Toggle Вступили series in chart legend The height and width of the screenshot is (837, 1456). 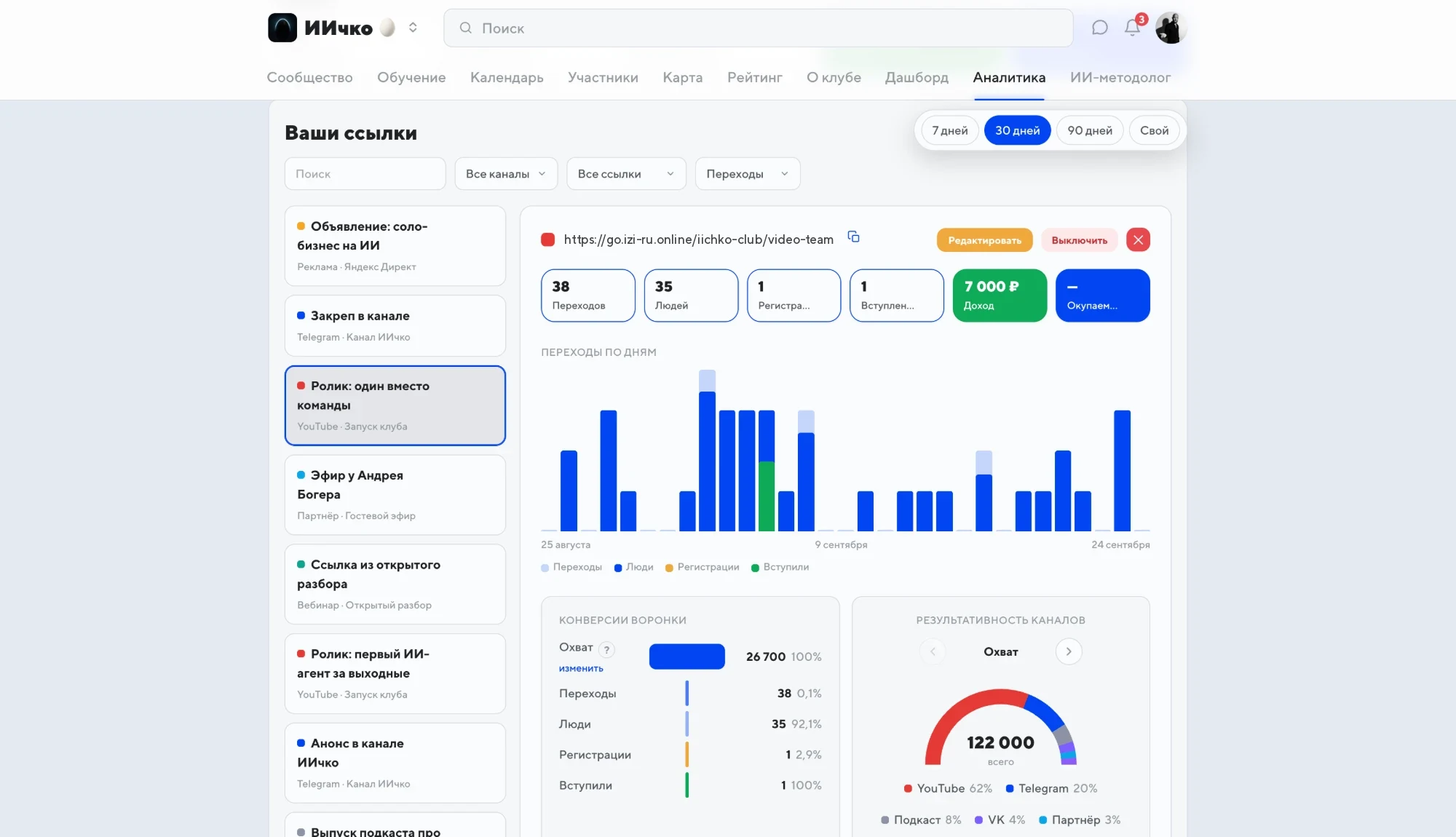(780, 567)
